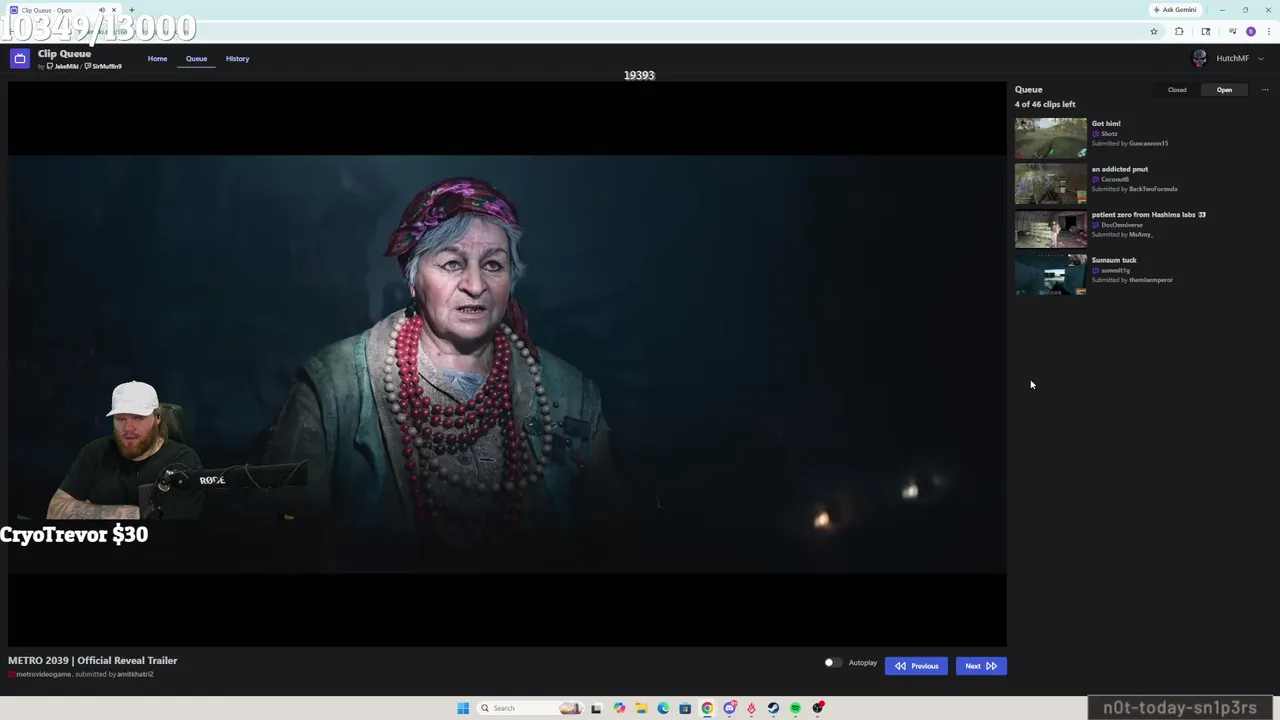The width and height of the screenshot is (1280, 720).
Task: Click submitter name Guncannon15
Action: point(1148,144)
